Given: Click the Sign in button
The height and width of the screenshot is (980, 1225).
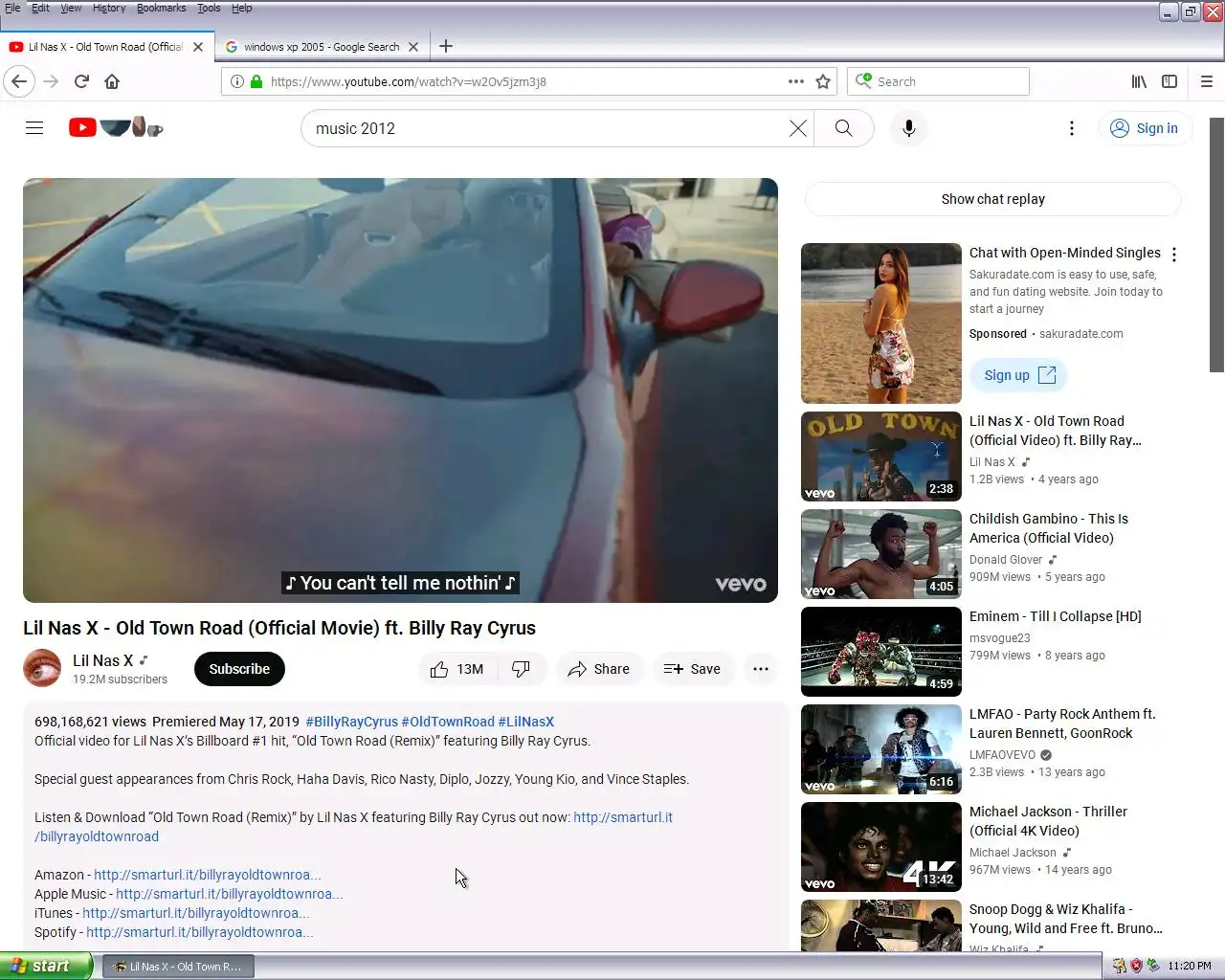Looking at the screenshot, I should pyautogui.click(x=1145, y=128).
